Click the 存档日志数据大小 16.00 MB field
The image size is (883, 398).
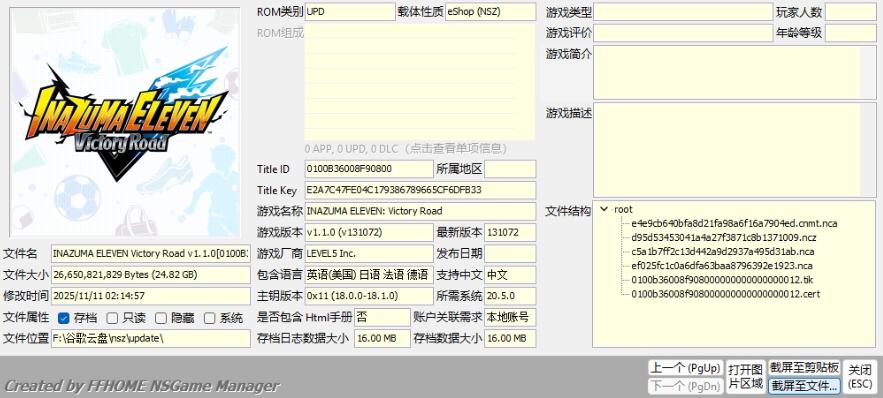pyautogui.click(x=382, y=338)
